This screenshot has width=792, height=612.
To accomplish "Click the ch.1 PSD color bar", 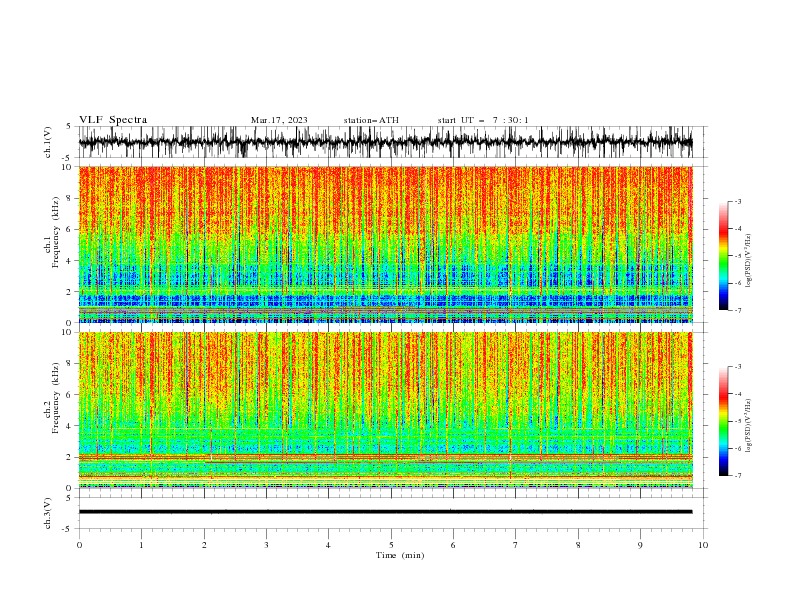I will [x=723, y=255].
